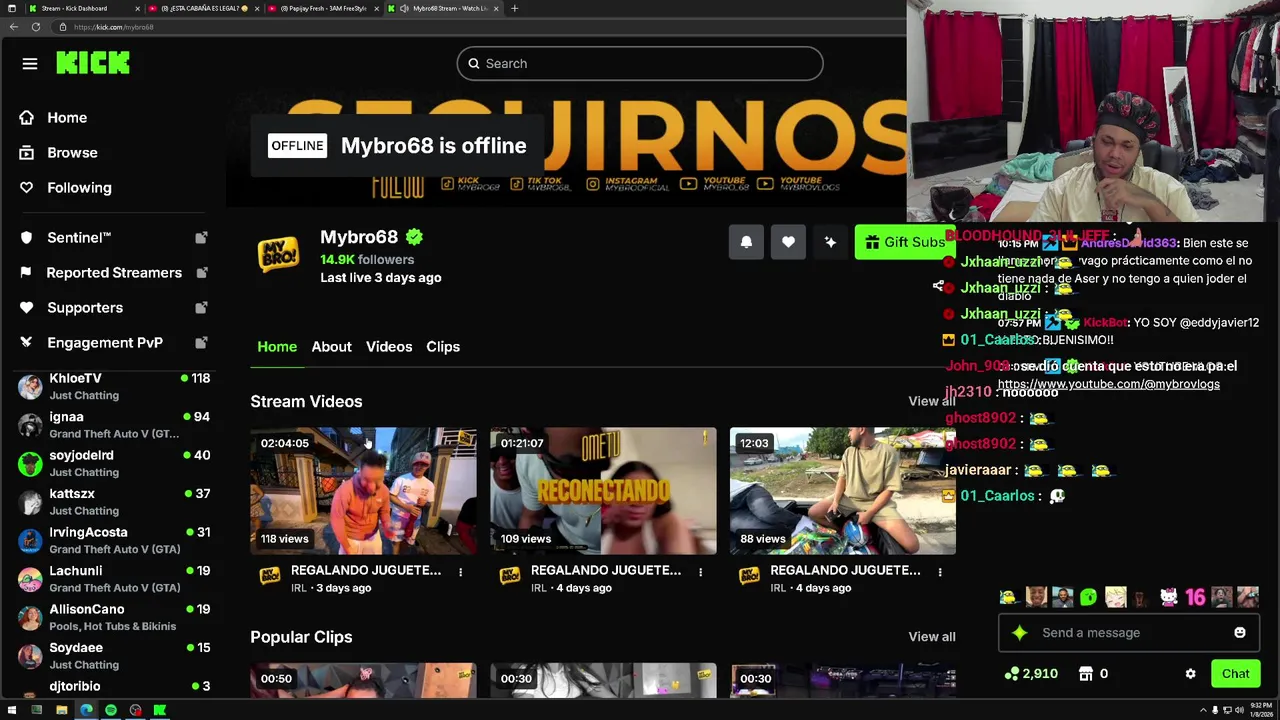
Task: Click the browser address bar URL
Action: [113, 27]
